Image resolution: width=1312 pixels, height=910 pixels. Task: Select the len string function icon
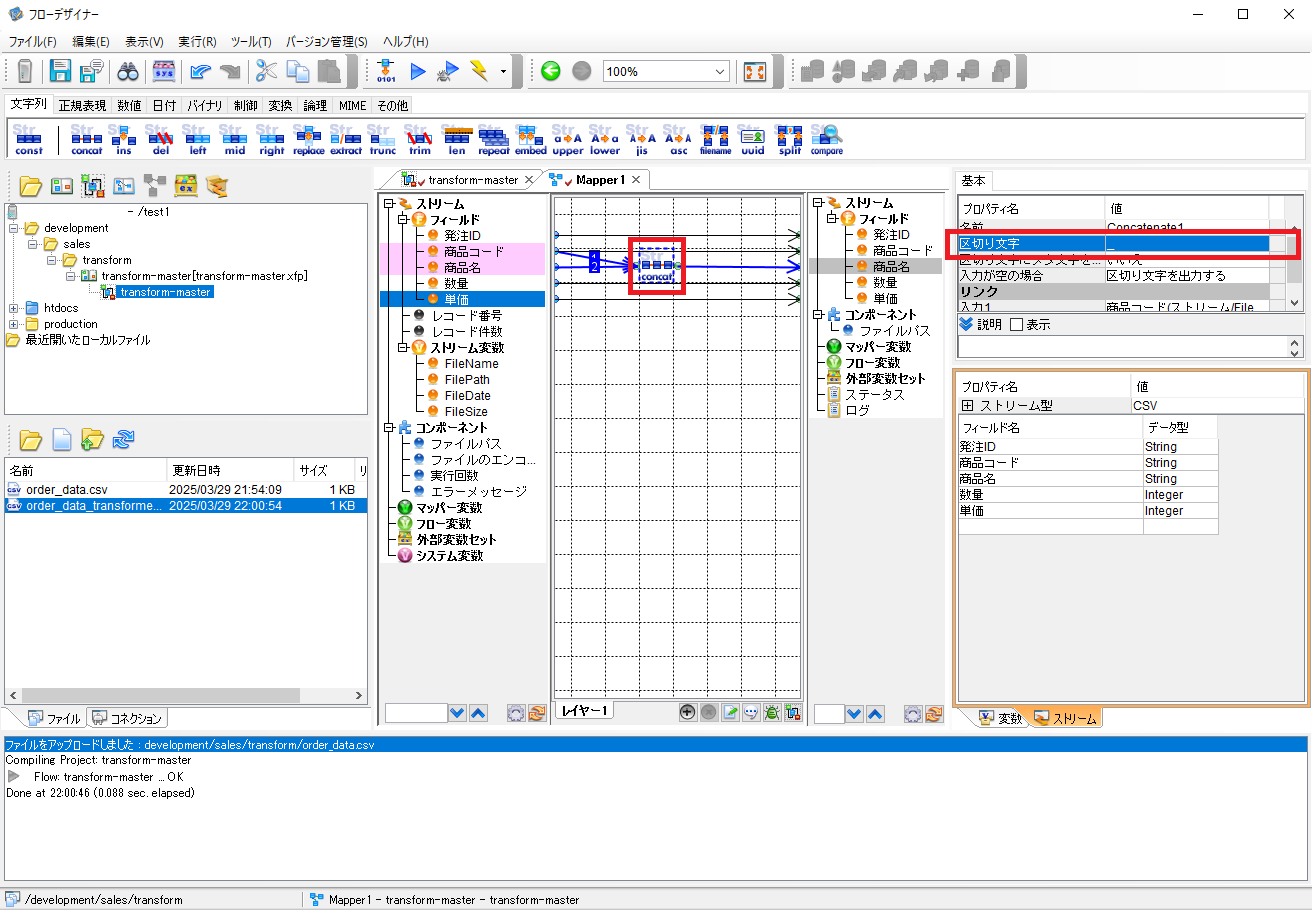(x=456, y=139)
